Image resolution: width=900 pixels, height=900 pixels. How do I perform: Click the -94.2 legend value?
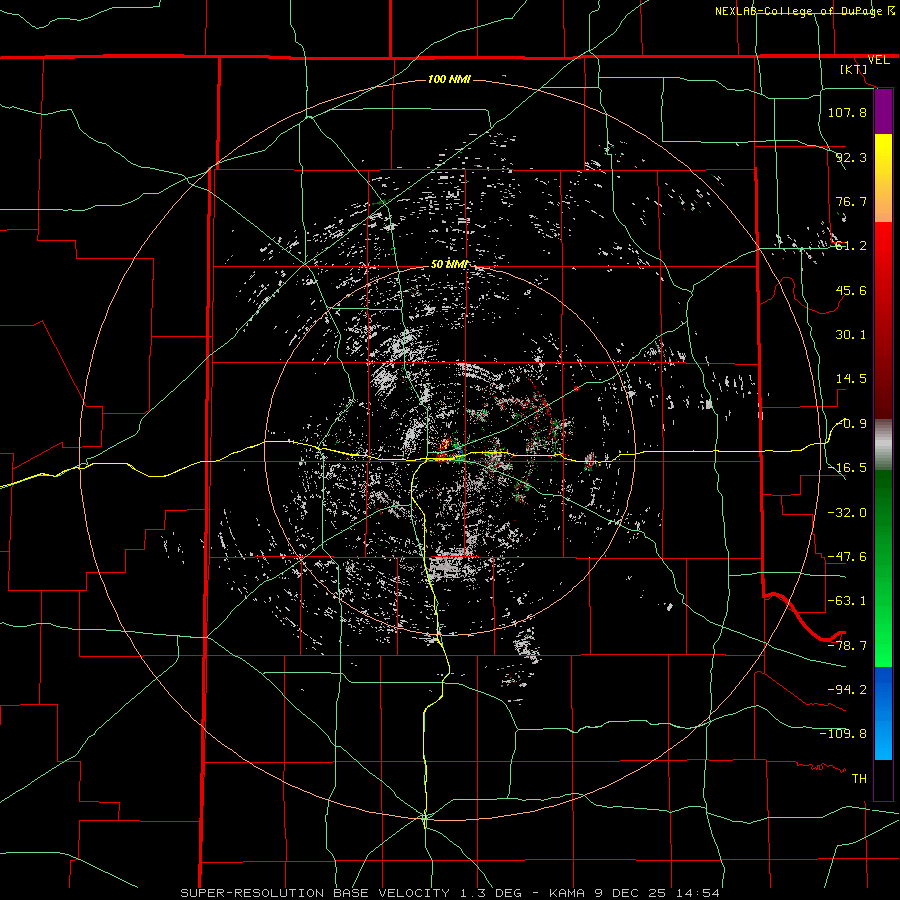pos(847,690)
